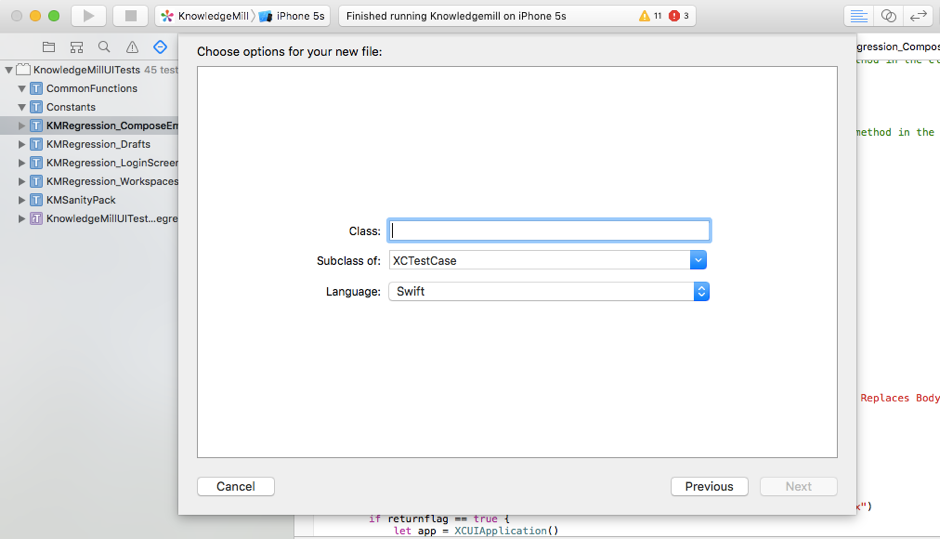The width and height of the screenshot is (940, 539).
Task: Go back with the Previous button
Action: coord(709,486)
